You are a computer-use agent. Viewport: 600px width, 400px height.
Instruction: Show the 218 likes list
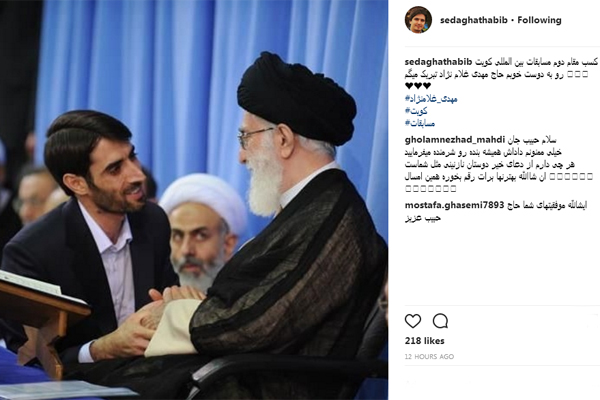424,341
